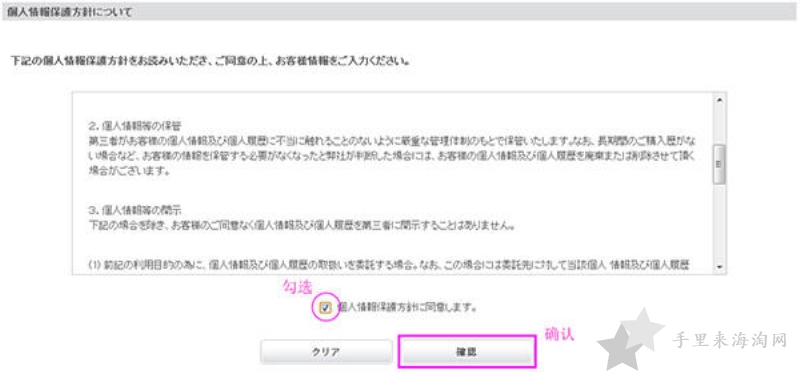
Task: Click the paragraph starting (1) 前記の利用目的
Action: 389,265
